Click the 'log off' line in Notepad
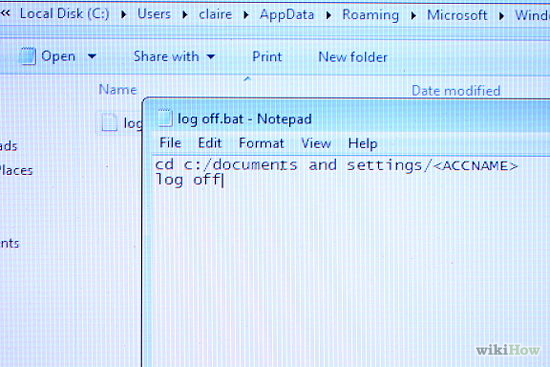 (189, 180)
